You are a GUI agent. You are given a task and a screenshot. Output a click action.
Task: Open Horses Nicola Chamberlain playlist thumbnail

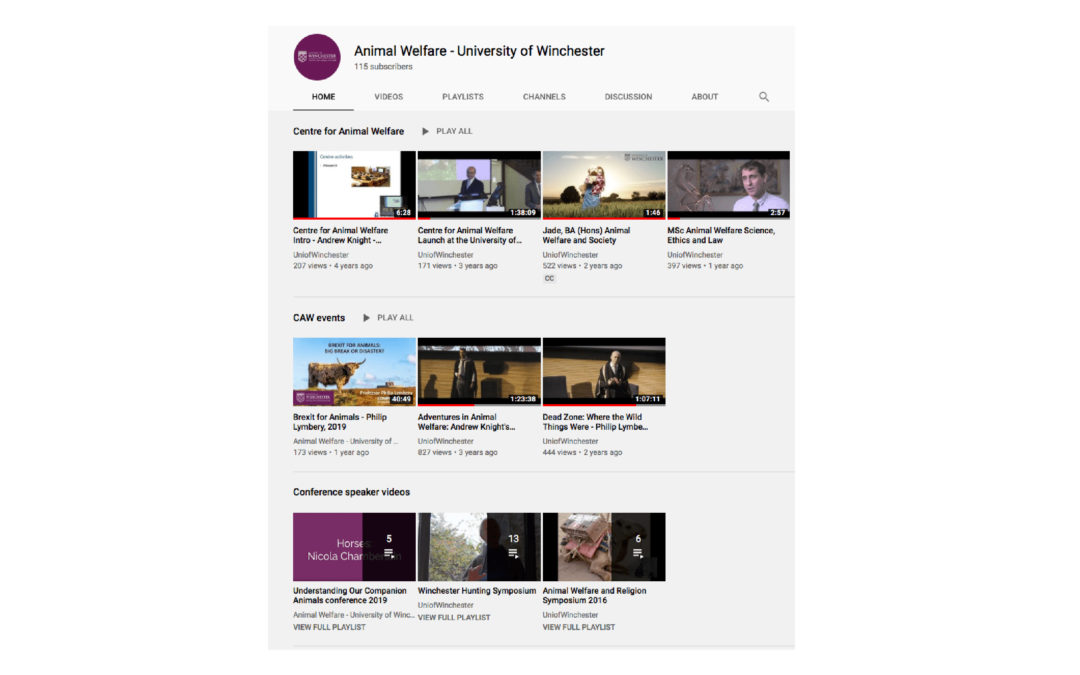(x=354, y=547)
